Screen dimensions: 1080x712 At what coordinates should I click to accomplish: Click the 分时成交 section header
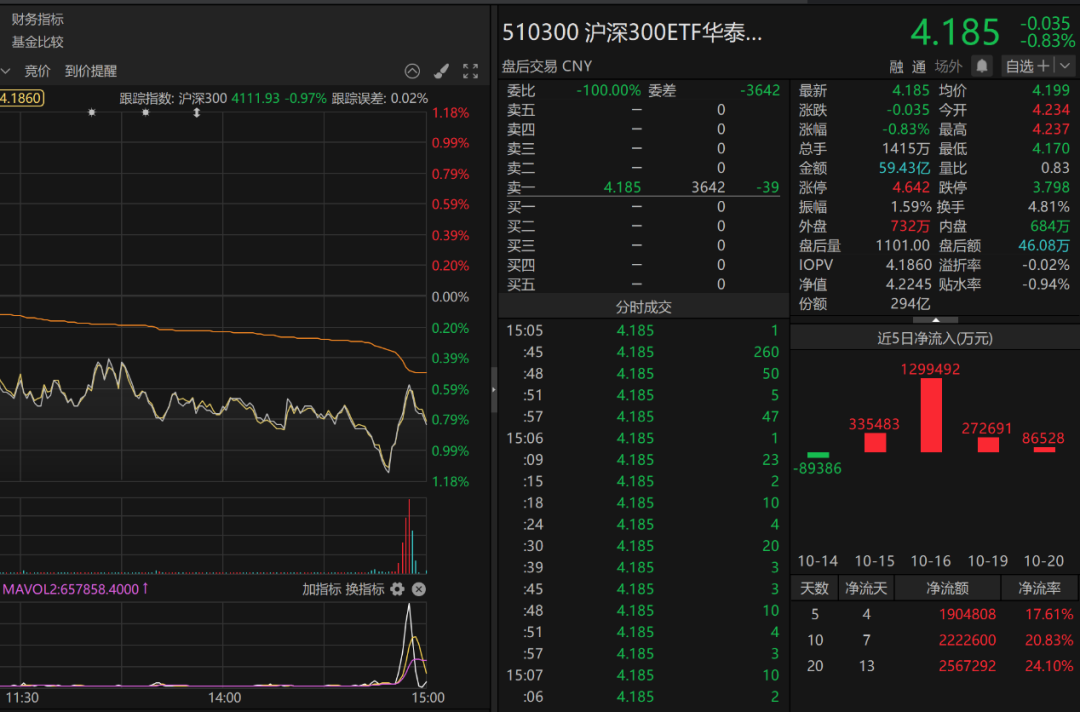(x=643, y=307)
